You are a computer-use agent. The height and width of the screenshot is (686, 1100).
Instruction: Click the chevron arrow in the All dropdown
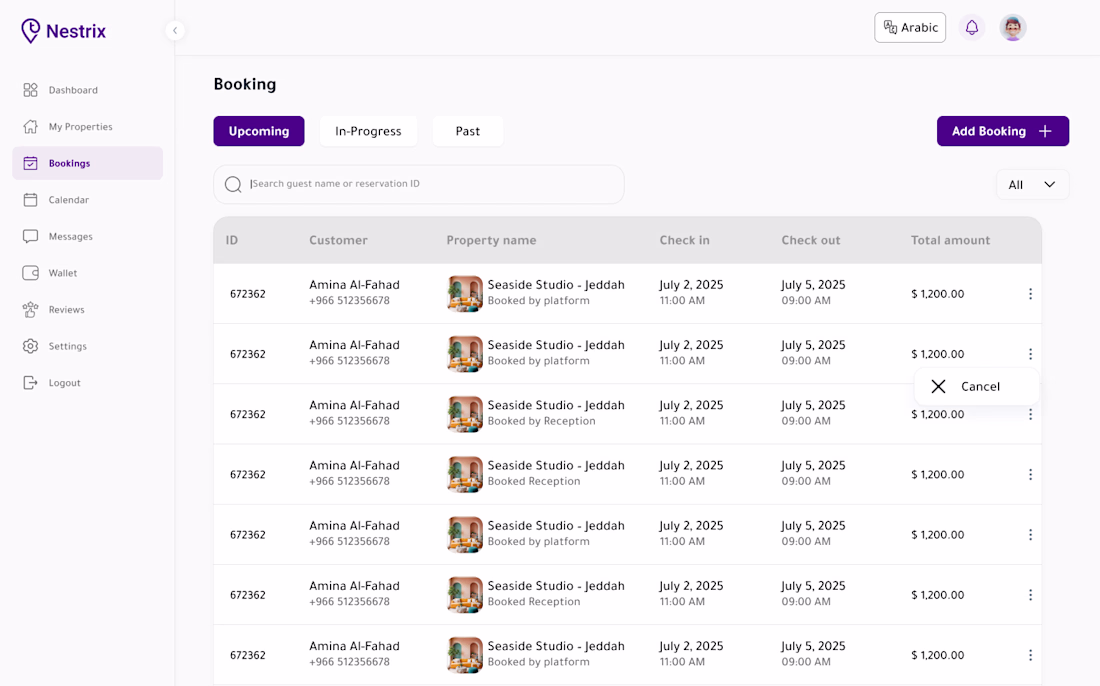click(1049, 184)
